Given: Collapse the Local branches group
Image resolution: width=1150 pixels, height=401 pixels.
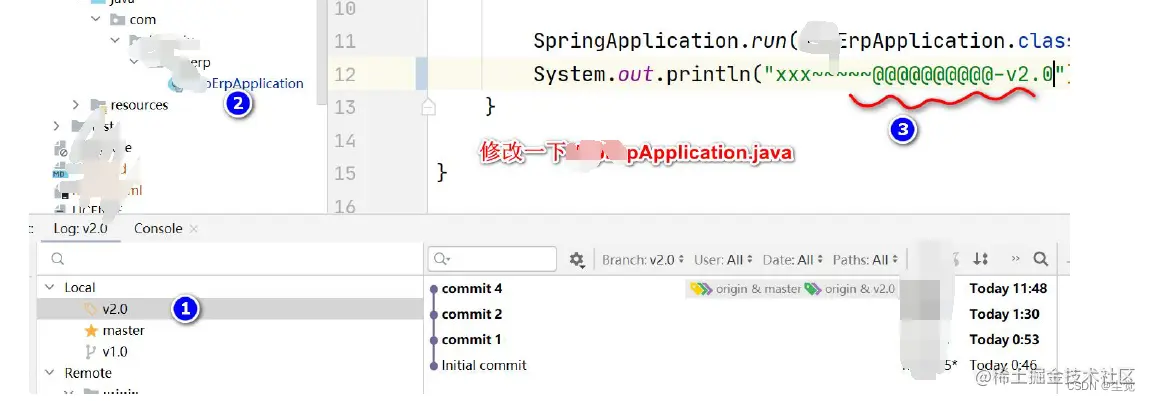Looking at the screenshot, I should [50, 287].
